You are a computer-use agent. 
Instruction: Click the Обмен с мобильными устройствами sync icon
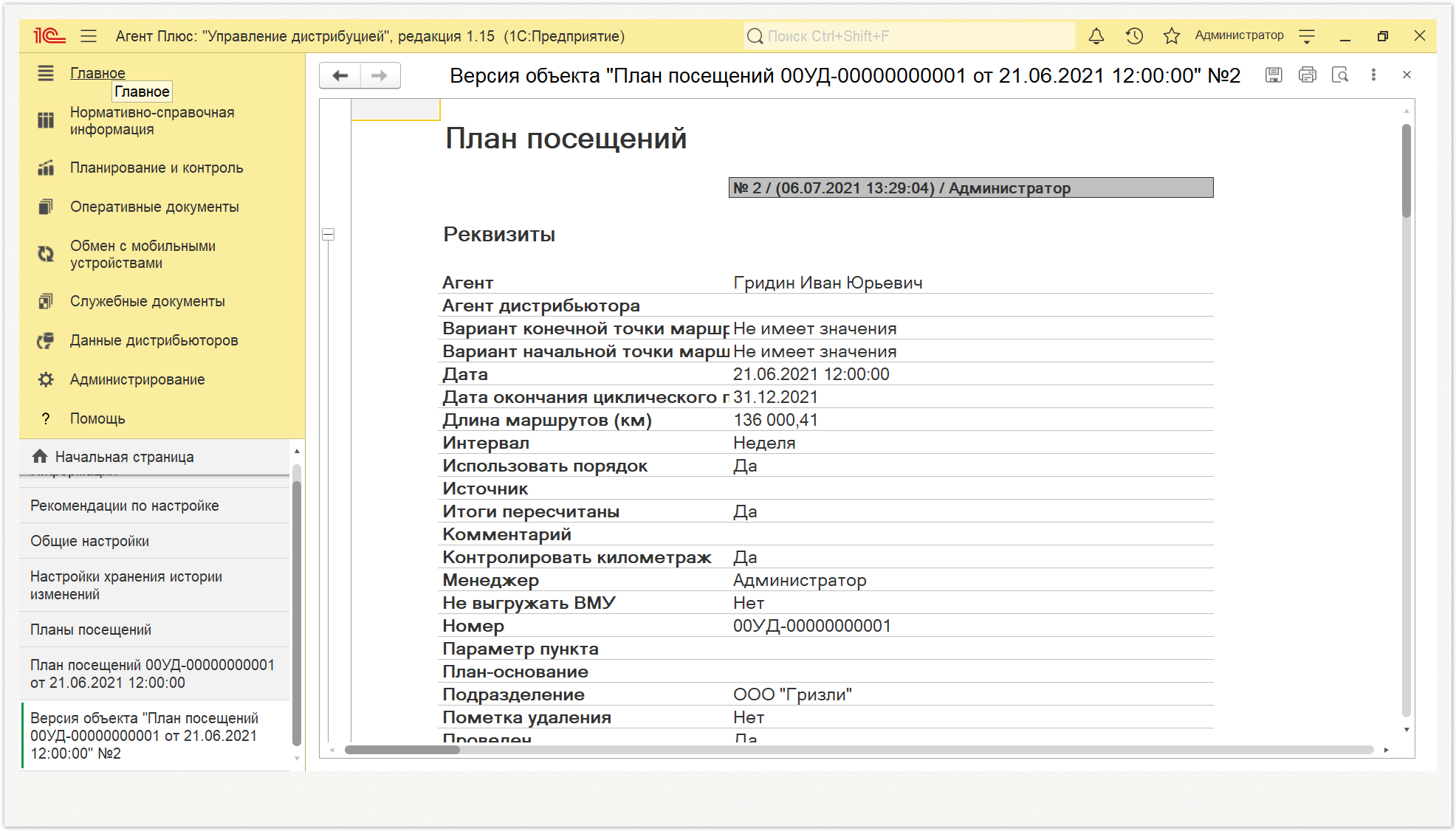click(x=46, y=254)
